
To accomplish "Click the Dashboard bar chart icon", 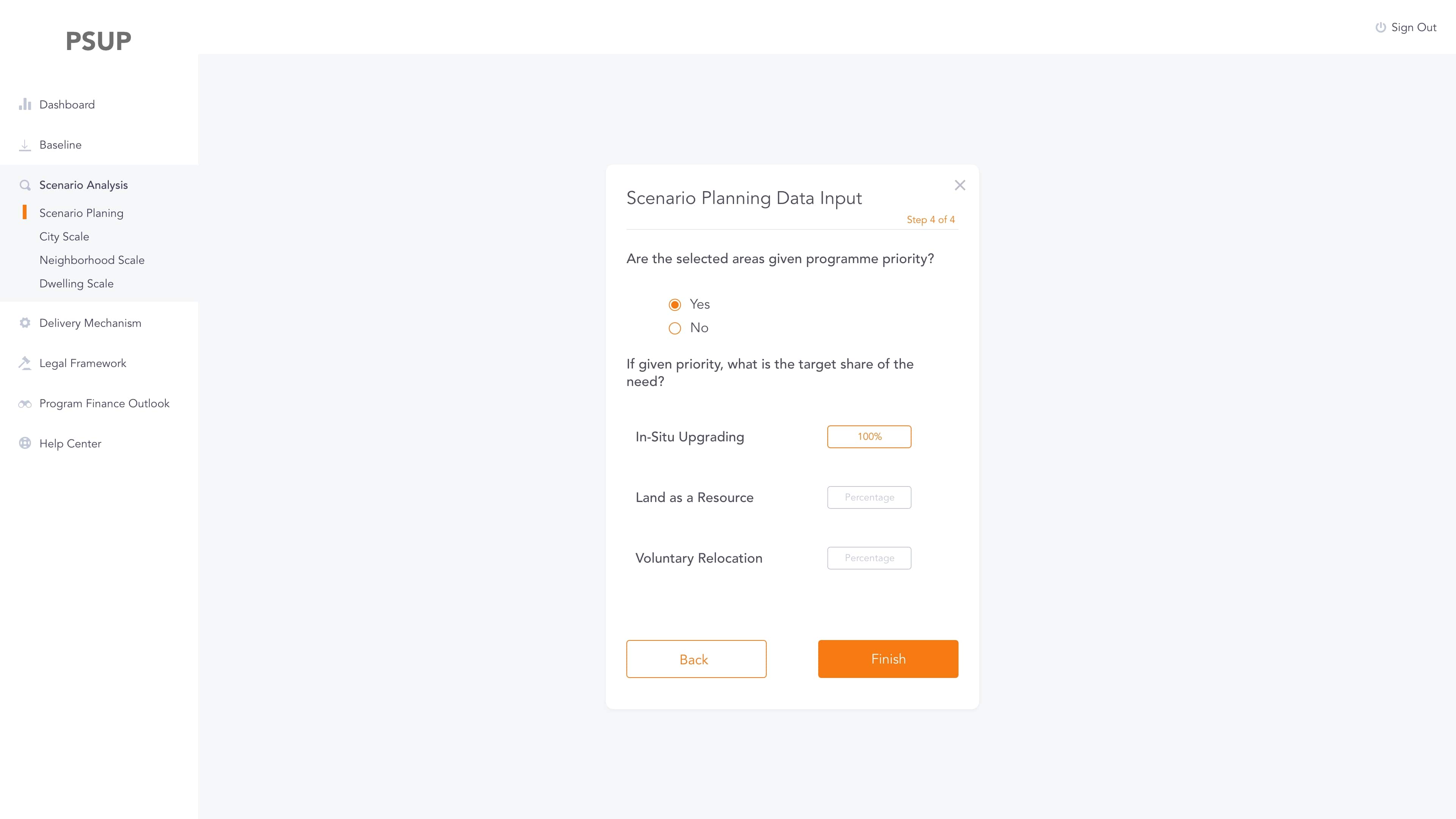I will click(x=25, y=105).
